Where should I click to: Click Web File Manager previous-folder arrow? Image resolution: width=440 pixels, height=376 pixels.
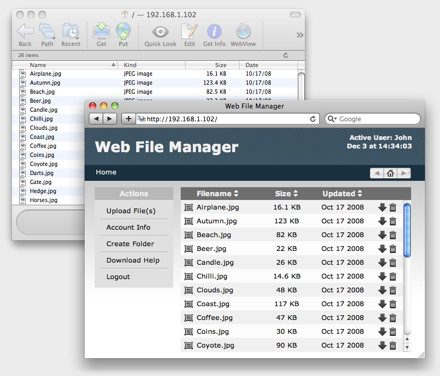coord(377,173)
